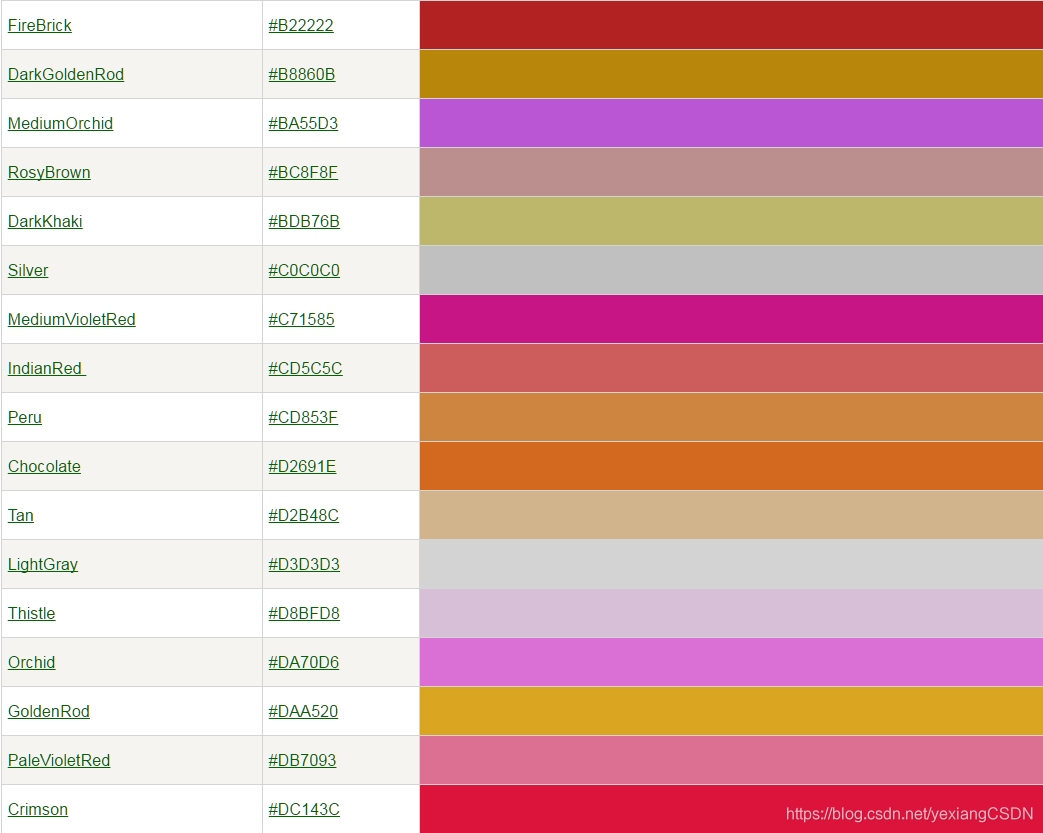The width and height of the screenshot is (1043, 833).
Task: Click the #DC143C hex code link
Action: 304,810
